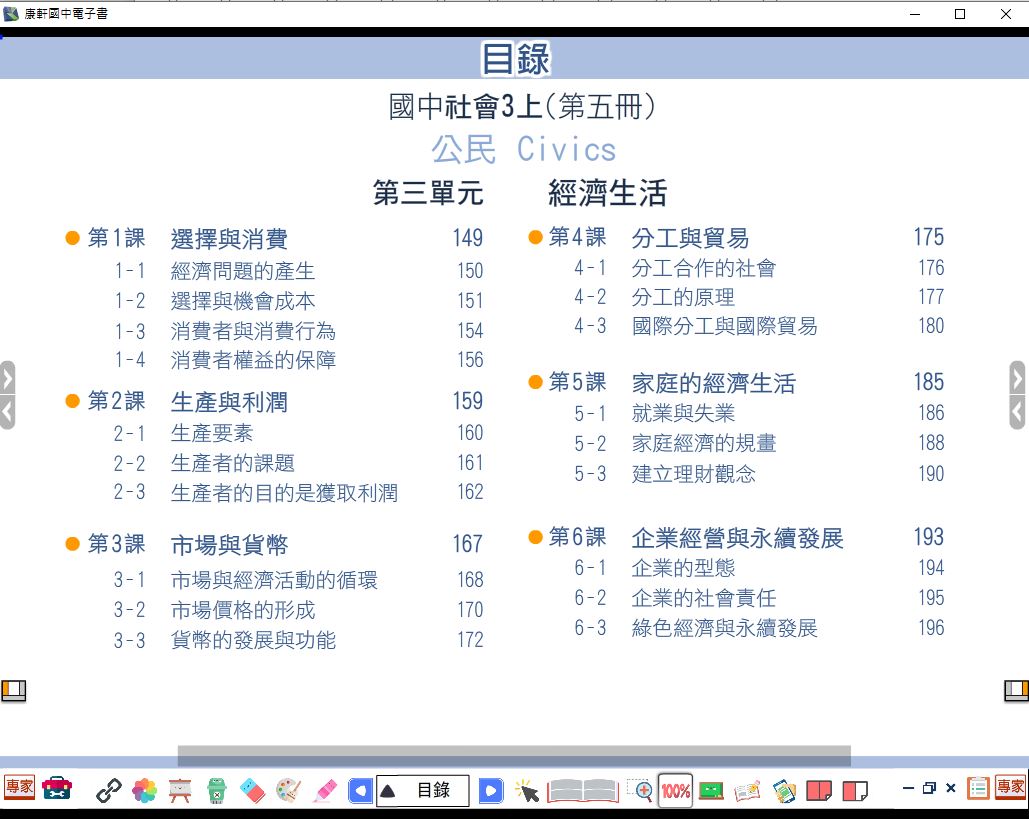Viewport: 1029px width, 819px height.
Task: Open the easel whiteboard icon
Action: (x=181, y=790)
